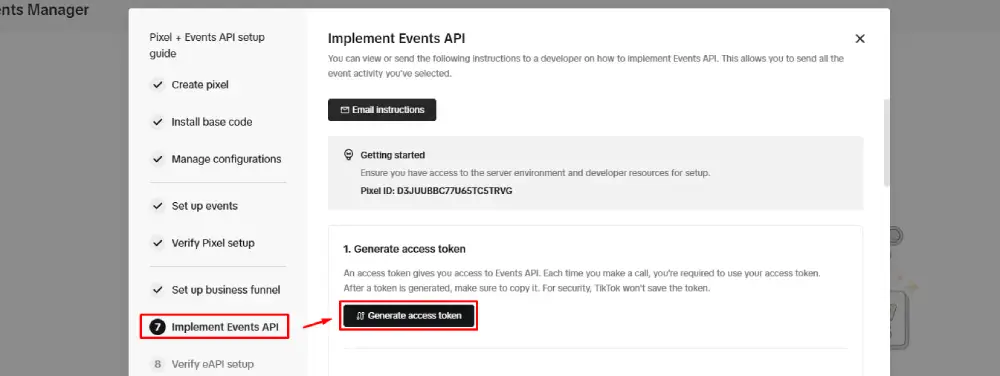Click the Pixel ID D3JUUBBC77U65TC5TRVG text
The image size is (1000, 376).
pyautogui.click(x=436, y=191)
